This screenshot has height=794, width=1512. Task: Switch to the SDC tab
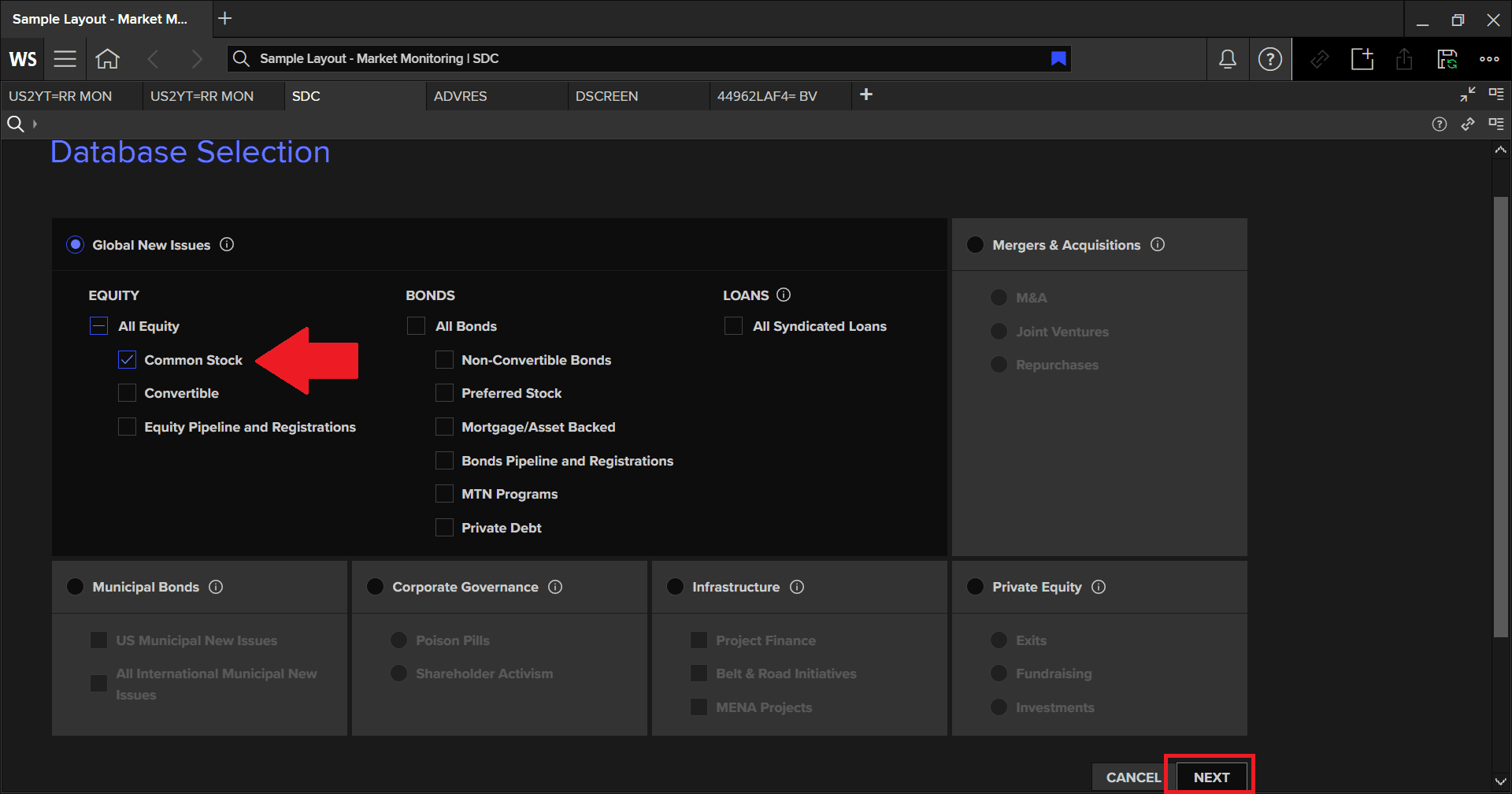click(354, 96)
